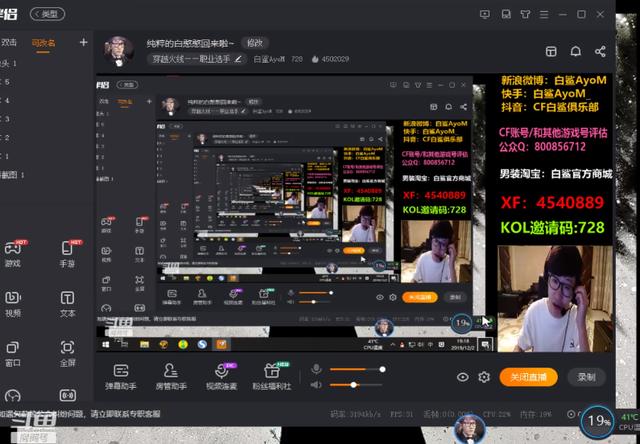Click the small circle icon right of 内存 in status bar

[571, 414]
